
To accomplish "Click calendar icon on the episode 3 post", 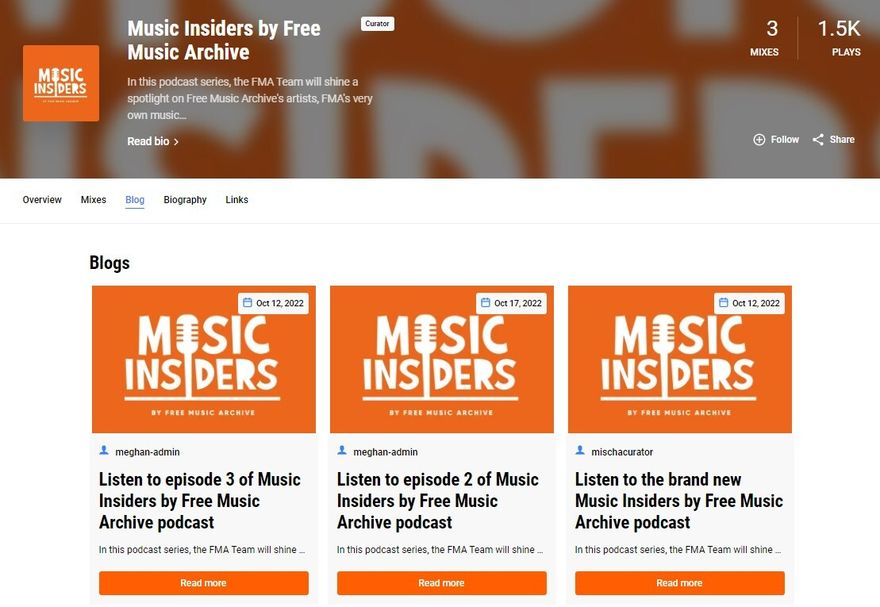I will click(x=248, y=302).
